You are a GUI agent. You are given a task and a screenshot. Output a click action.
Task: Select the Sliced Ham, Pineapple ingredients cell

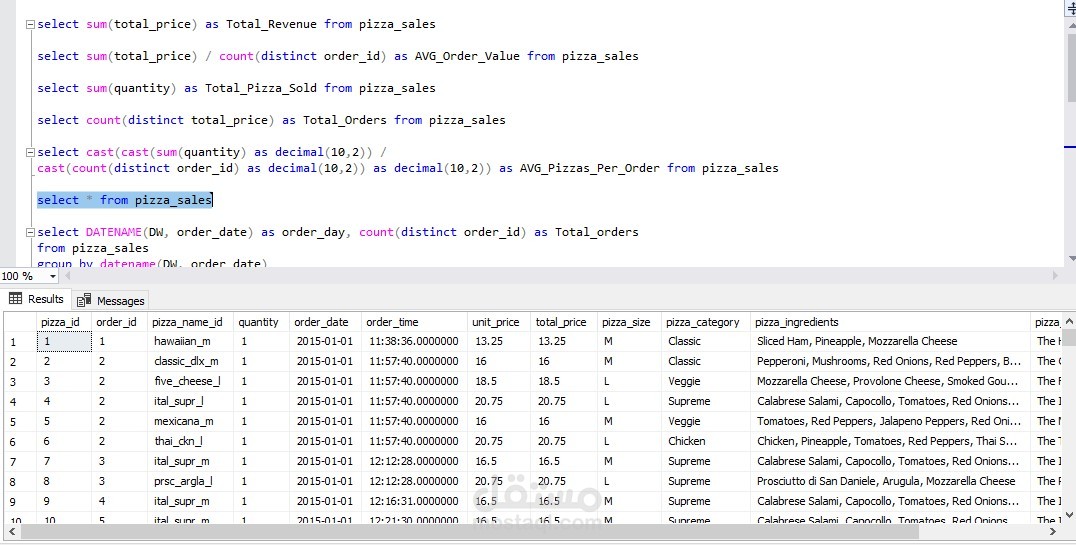890,341
